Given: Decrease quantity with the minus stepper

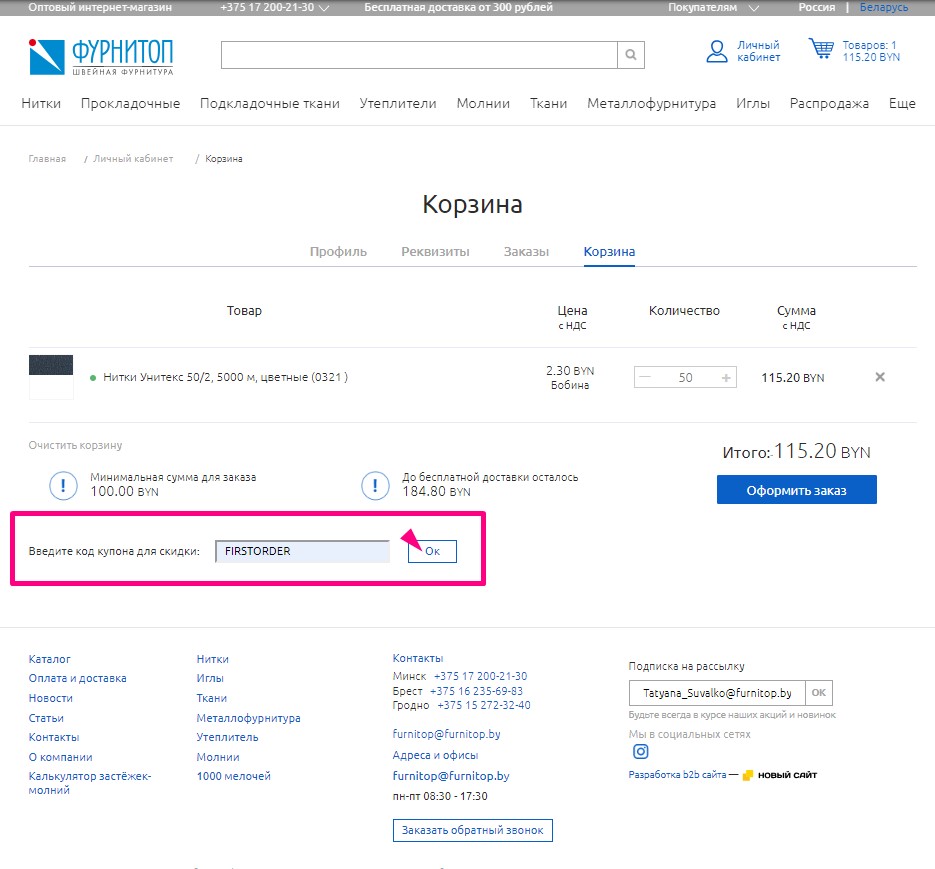Looking at the screenshot, I should [x=643, y=377].
